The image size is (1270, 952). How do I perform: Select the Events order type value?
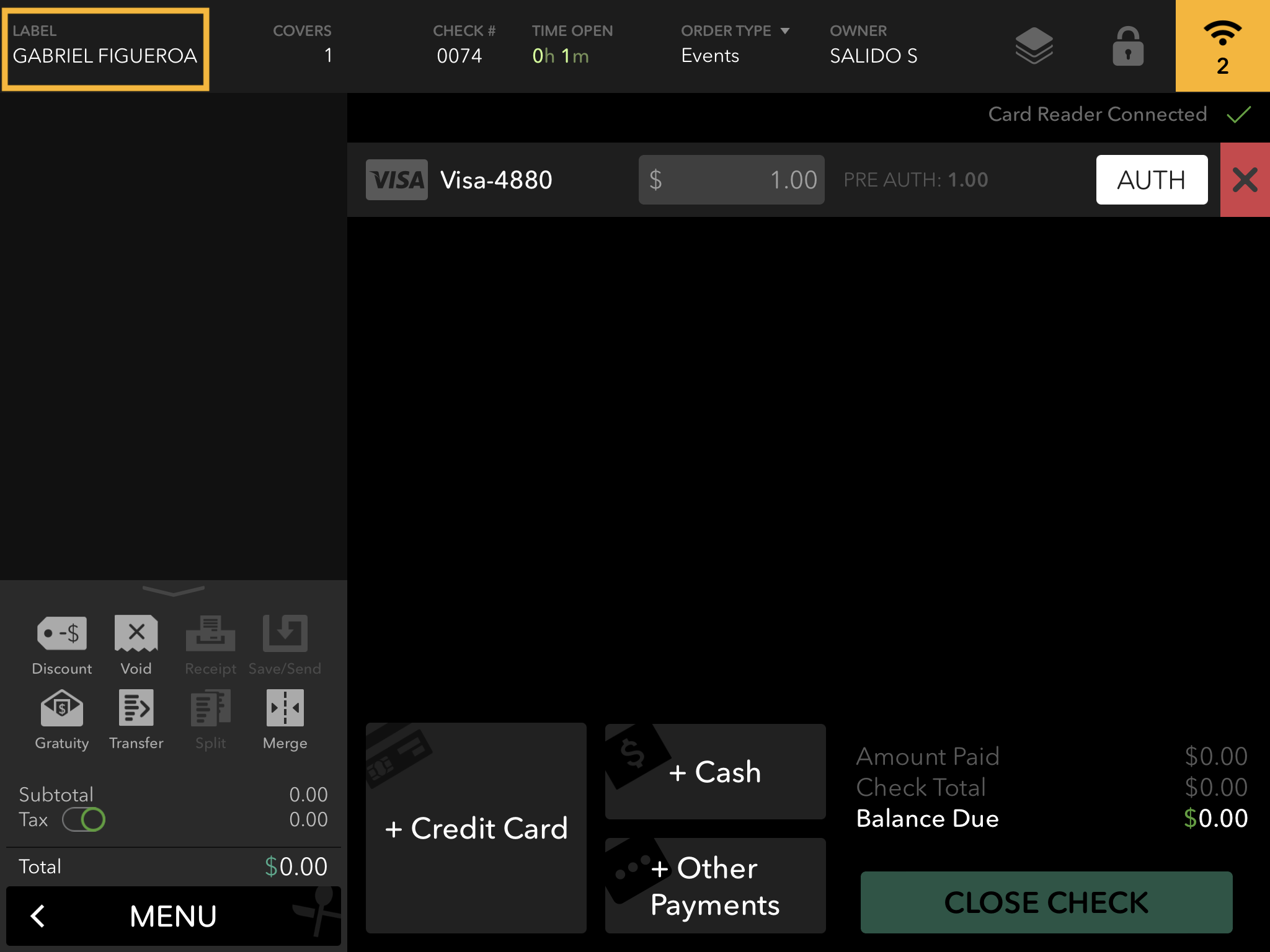pos(710,56)
